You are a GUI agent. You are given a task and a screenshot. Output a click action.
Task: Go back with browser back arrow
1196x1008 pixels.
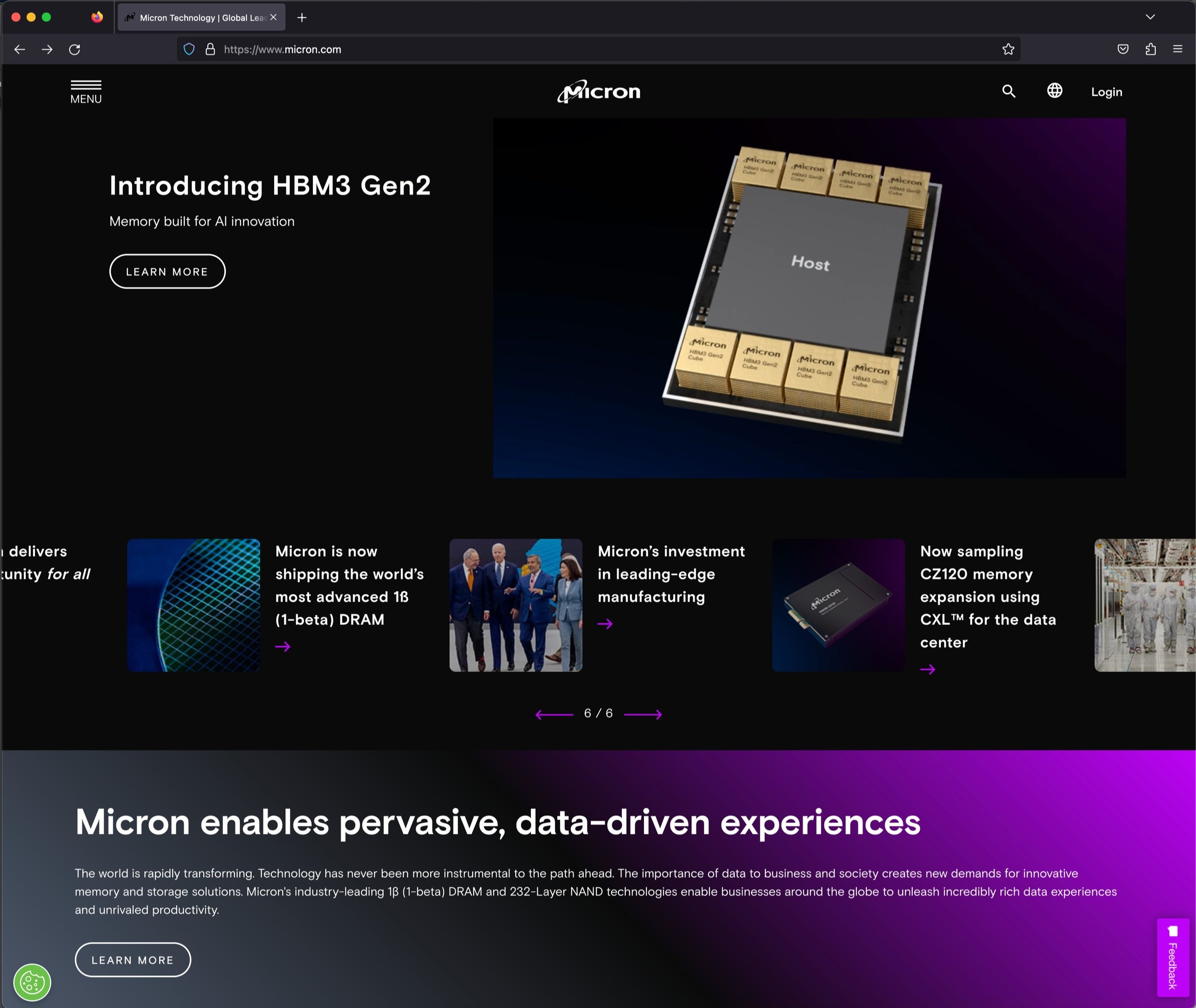(x=20, y=50)
